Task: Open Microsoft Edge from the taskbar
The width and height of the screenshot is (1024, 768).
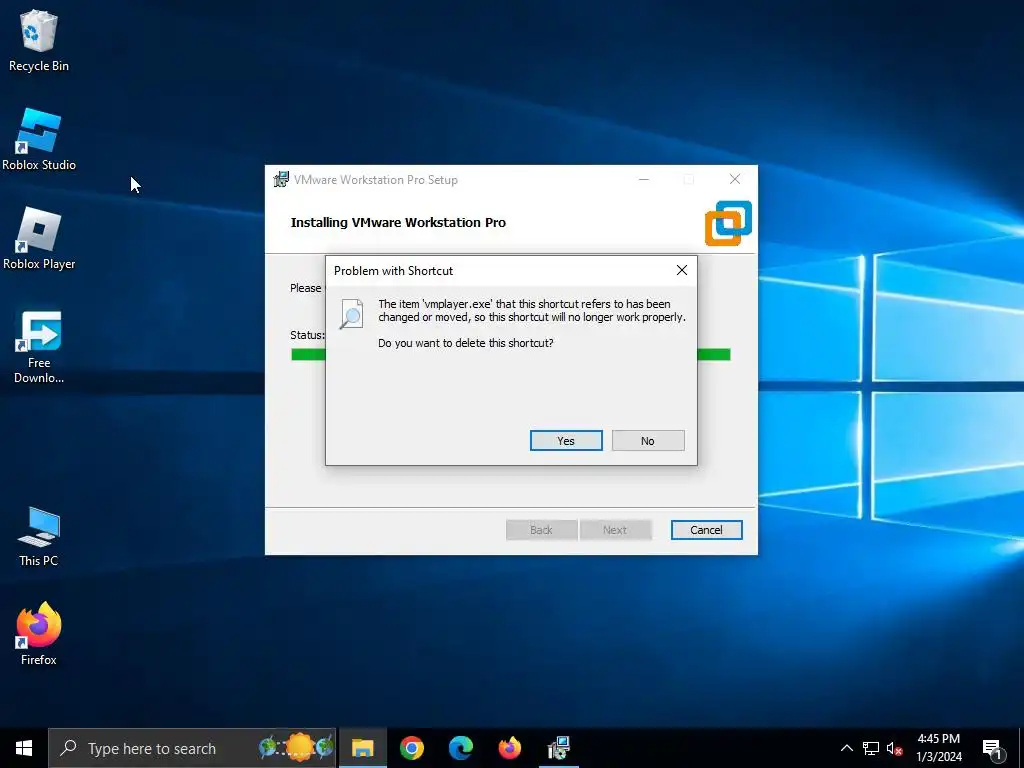Action: (460, 748)
